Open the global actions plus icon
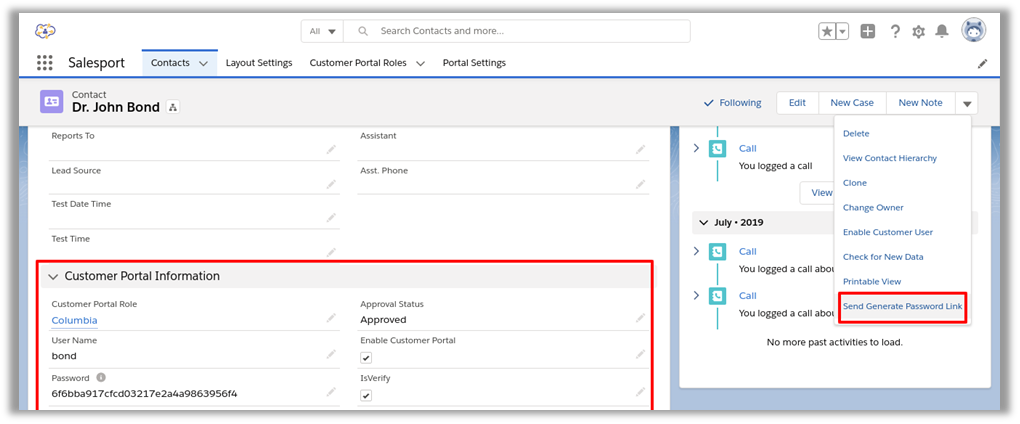This screenshot has height=424, width=1020. 868,31
